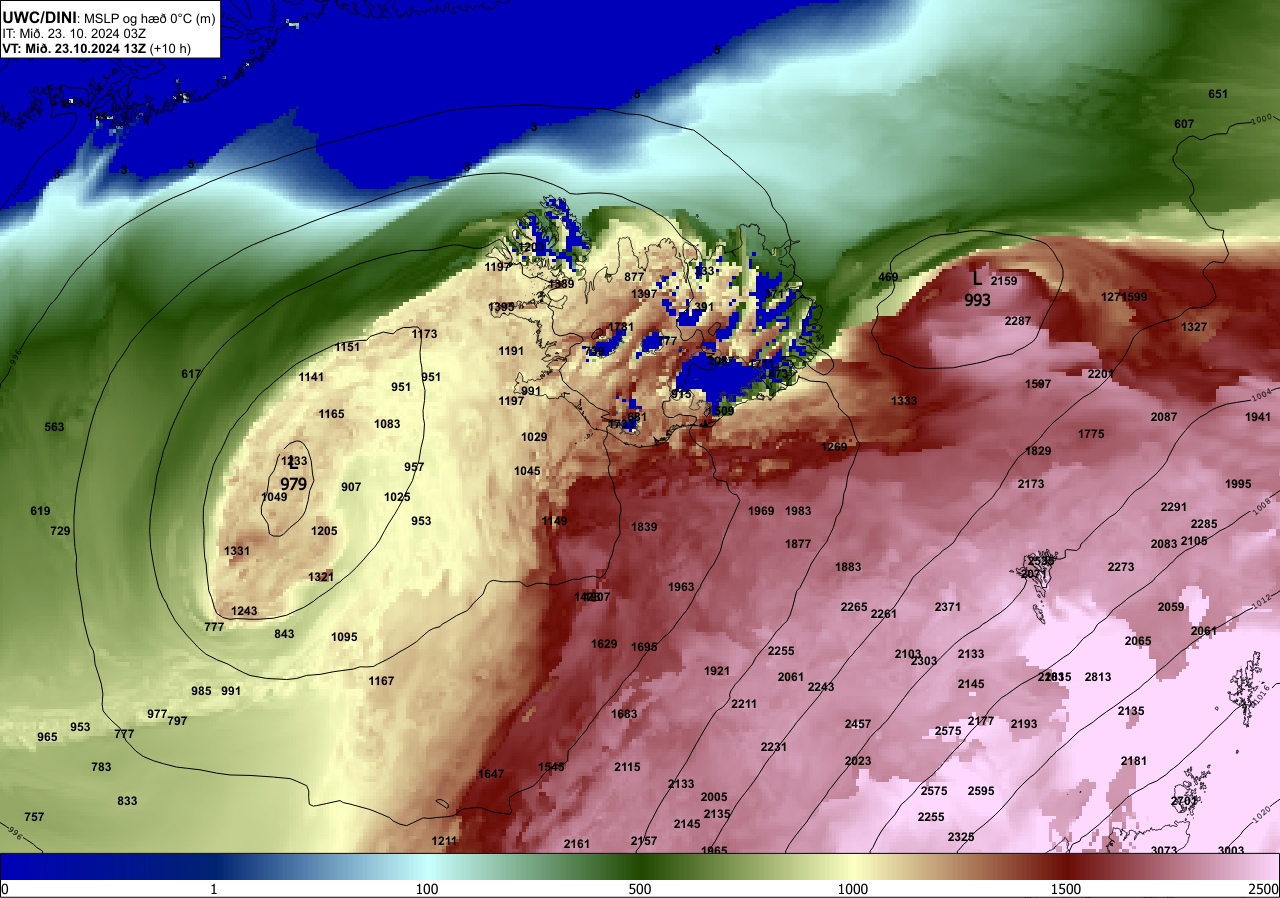The height and width of the screenshot is (898, 1280).
Task: Click the height value 907
Action: click(x=351, y=487)
